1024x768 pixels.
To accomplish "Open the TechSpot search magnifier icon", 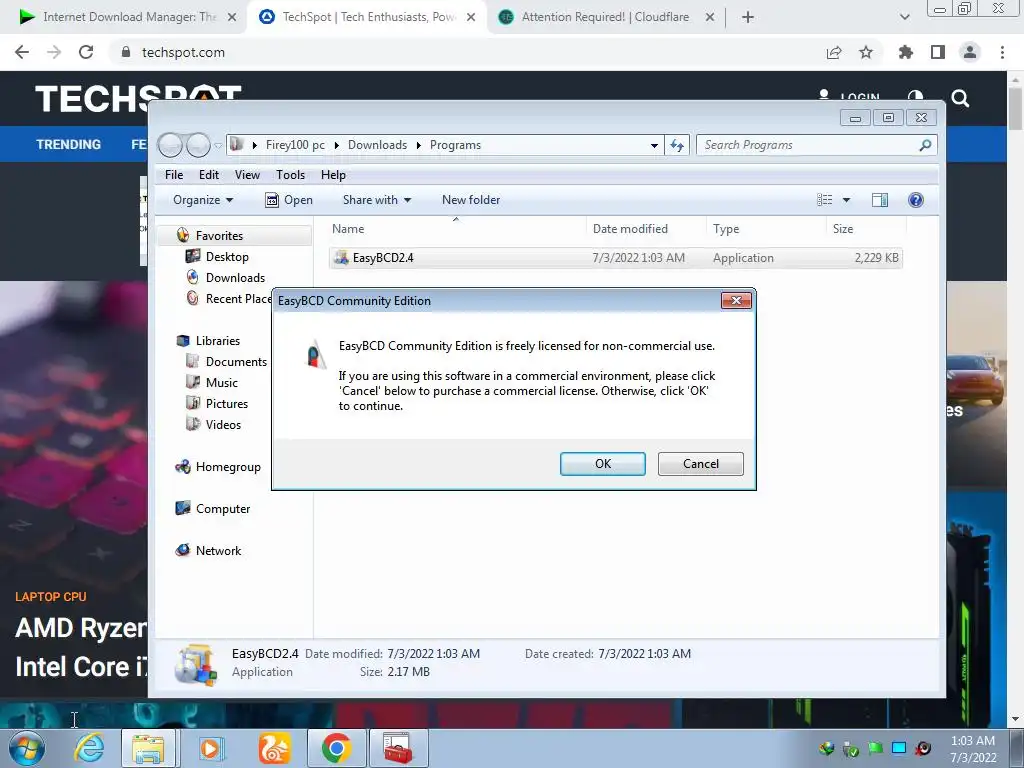I will (x=960, y=98).
